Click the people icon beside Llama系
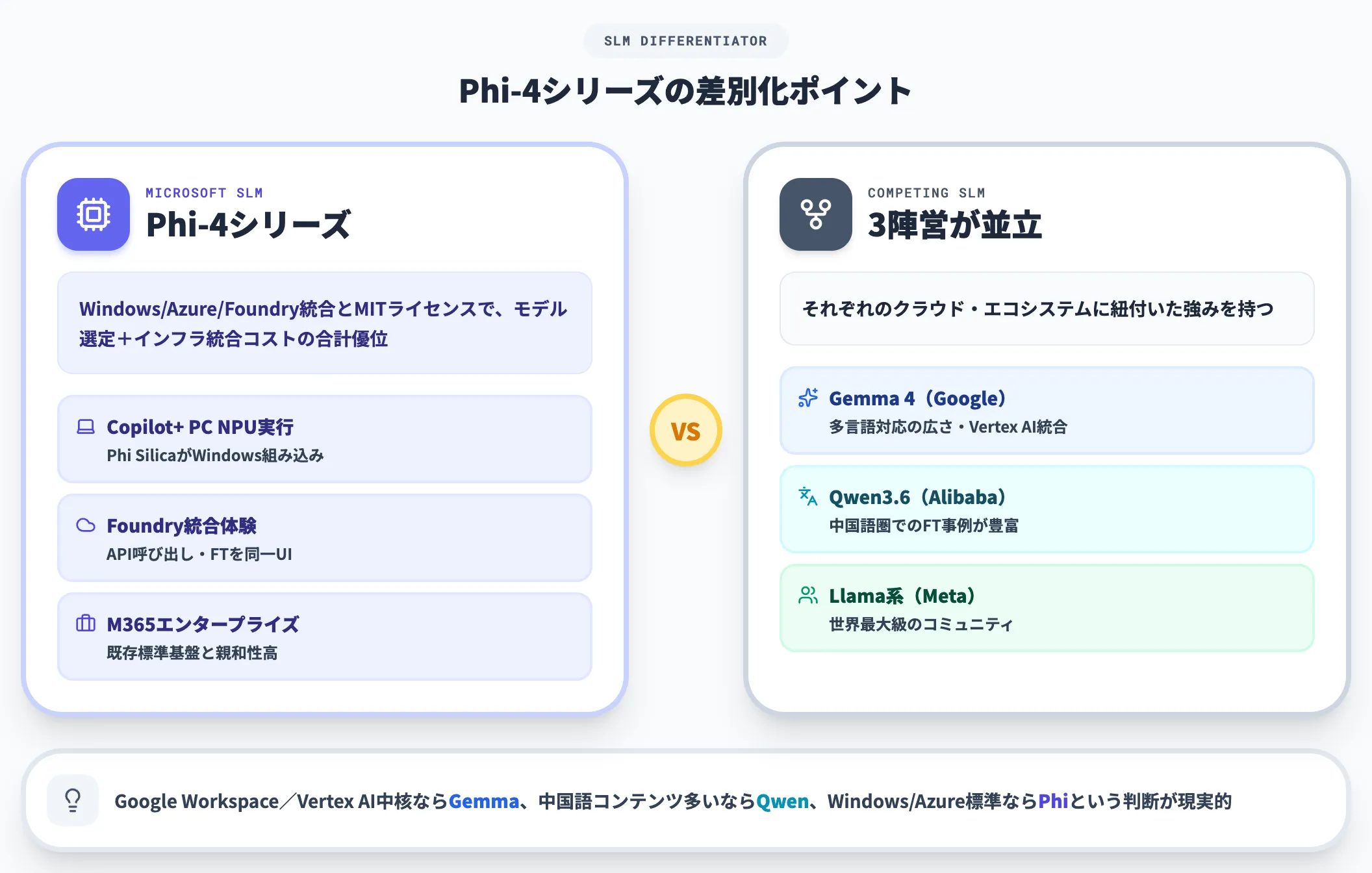The image size is (1372, 873). pyautogui.click(x=808, y=596)
